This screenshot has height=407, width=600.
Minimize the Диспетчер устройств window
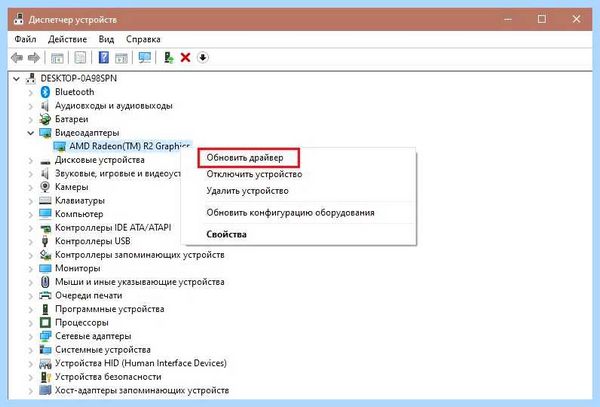508,19
